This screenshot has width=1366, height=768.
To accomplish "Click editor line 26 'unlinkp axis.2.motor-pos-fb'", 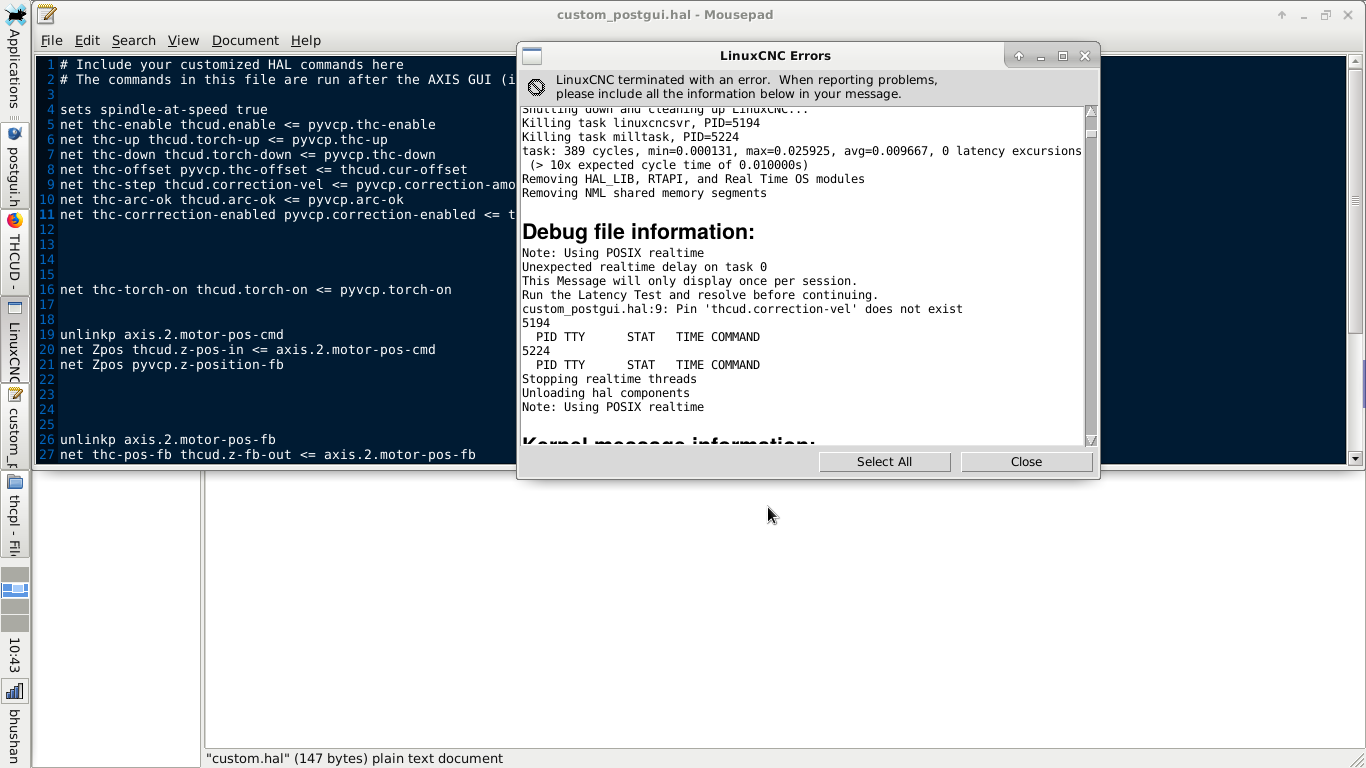I will [168, 440].
